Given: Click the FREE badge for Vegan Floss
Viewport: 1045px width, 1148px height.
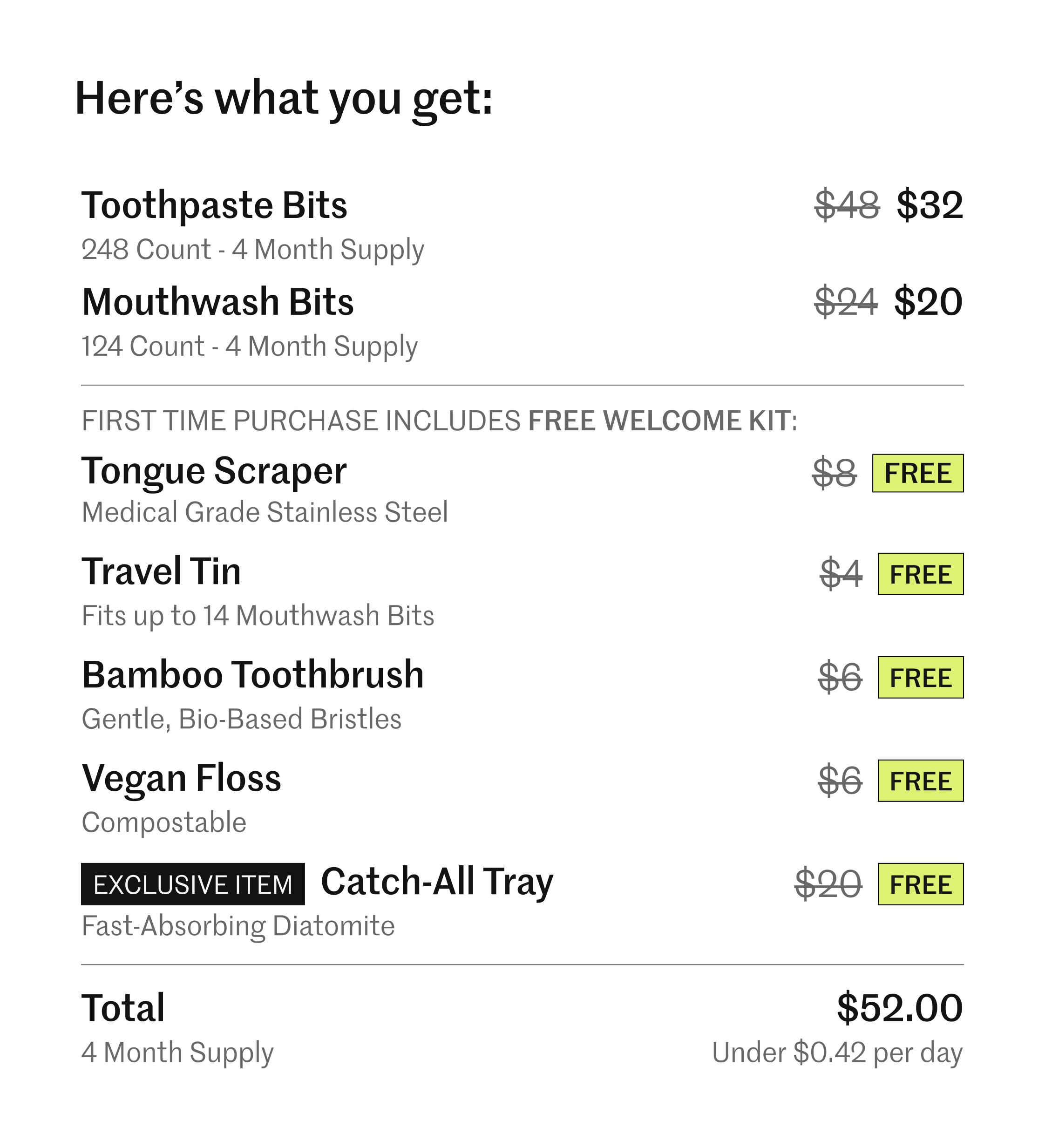Looking at the screenshot, I should (920, 781).
